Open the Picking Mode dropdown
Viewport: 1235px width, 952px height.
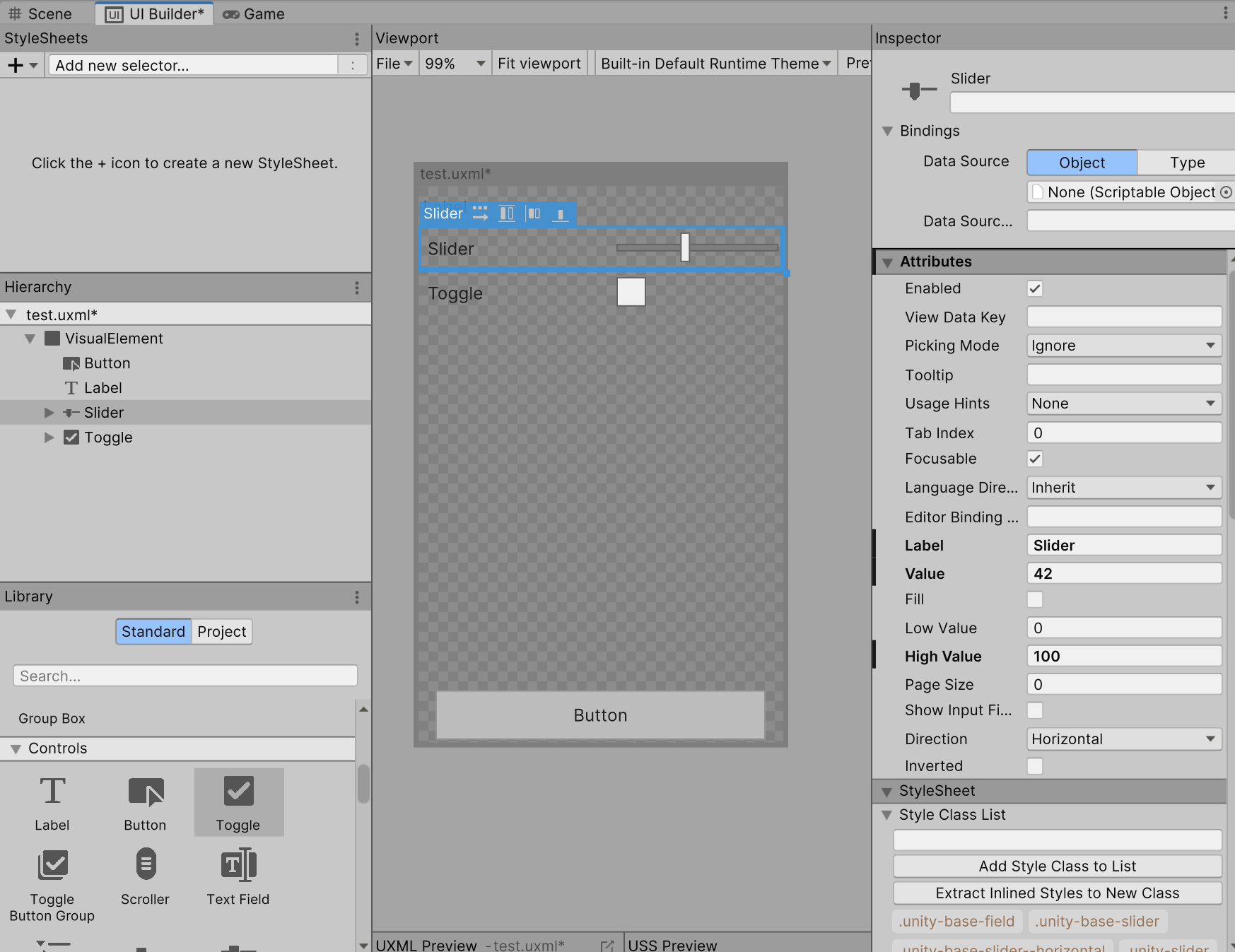(x=1123, y=346)
